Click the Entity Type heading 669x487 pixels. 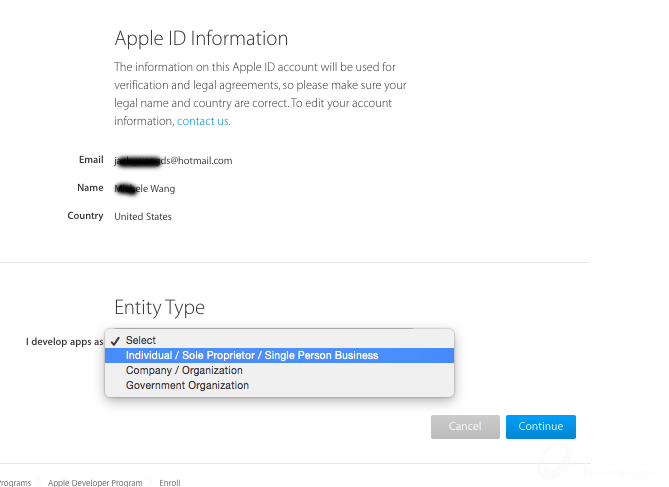click(x=159, y=307)
